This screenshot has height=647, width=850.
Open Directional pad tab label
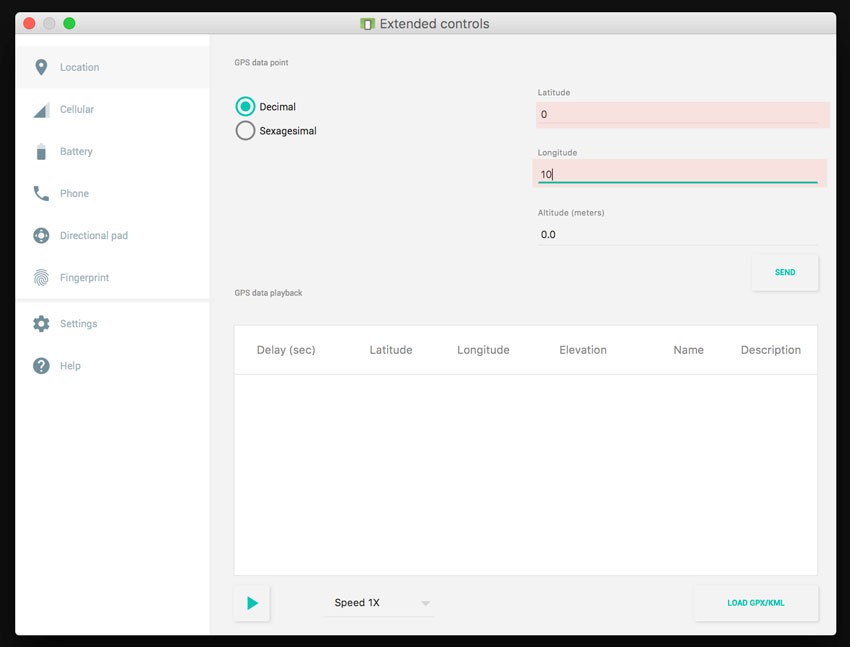(94, 236)
